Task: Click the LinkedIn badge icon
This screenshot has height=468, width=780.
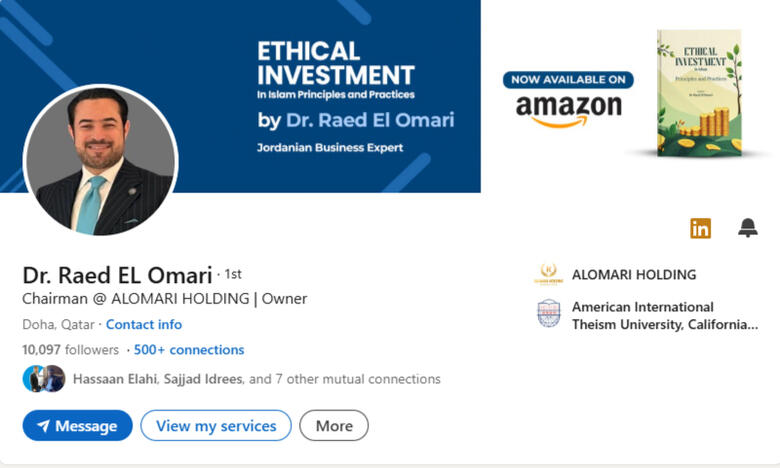Action: coord(700,228)
